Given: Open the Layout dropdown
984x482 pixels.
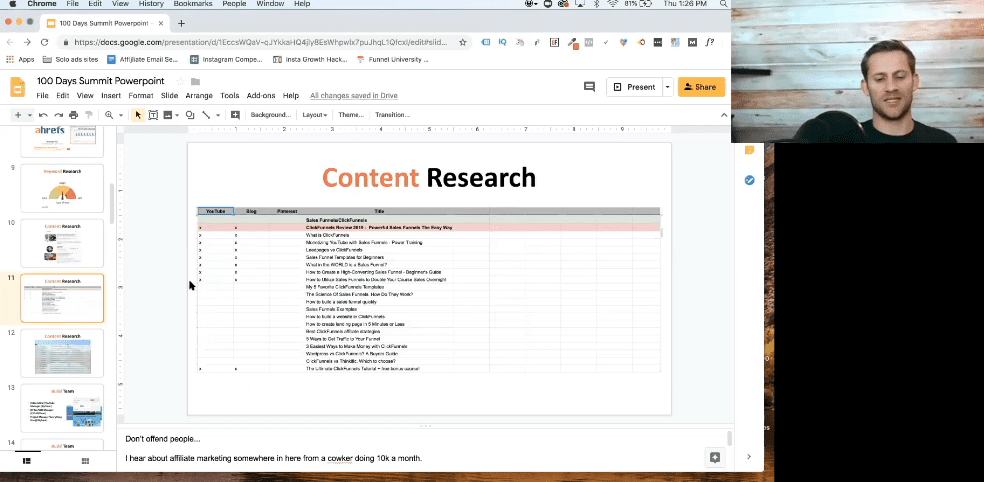Looking at the screenshot, I should click(x=314, y=115).
